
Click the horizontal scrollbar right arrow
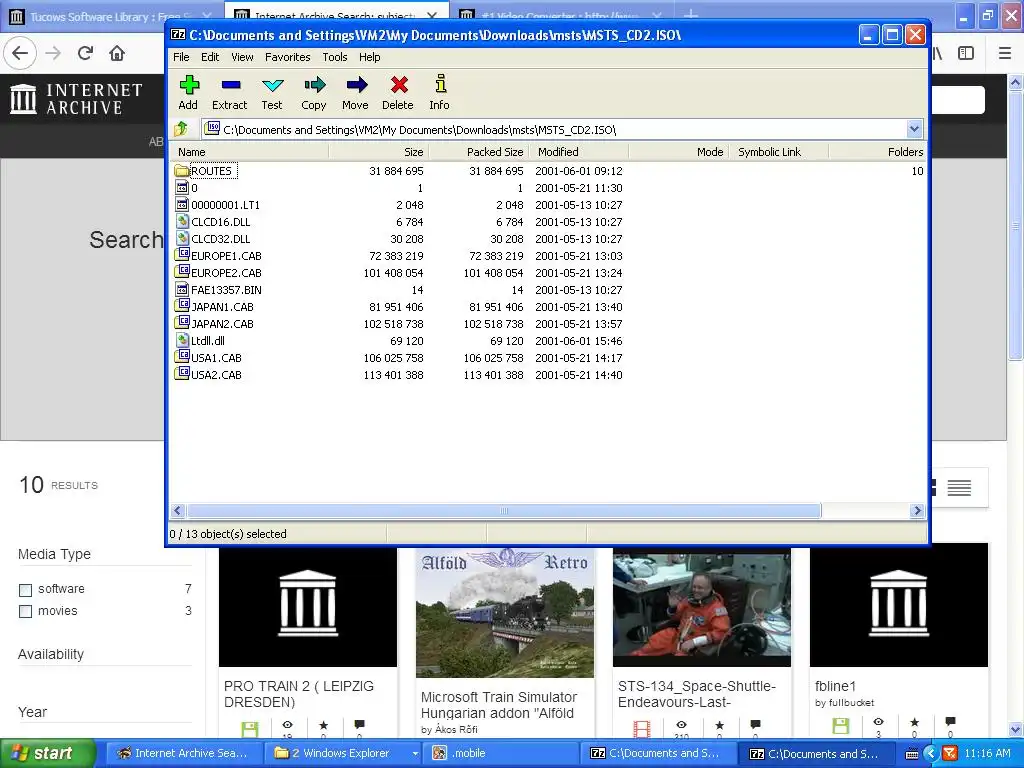pos(917,511)
